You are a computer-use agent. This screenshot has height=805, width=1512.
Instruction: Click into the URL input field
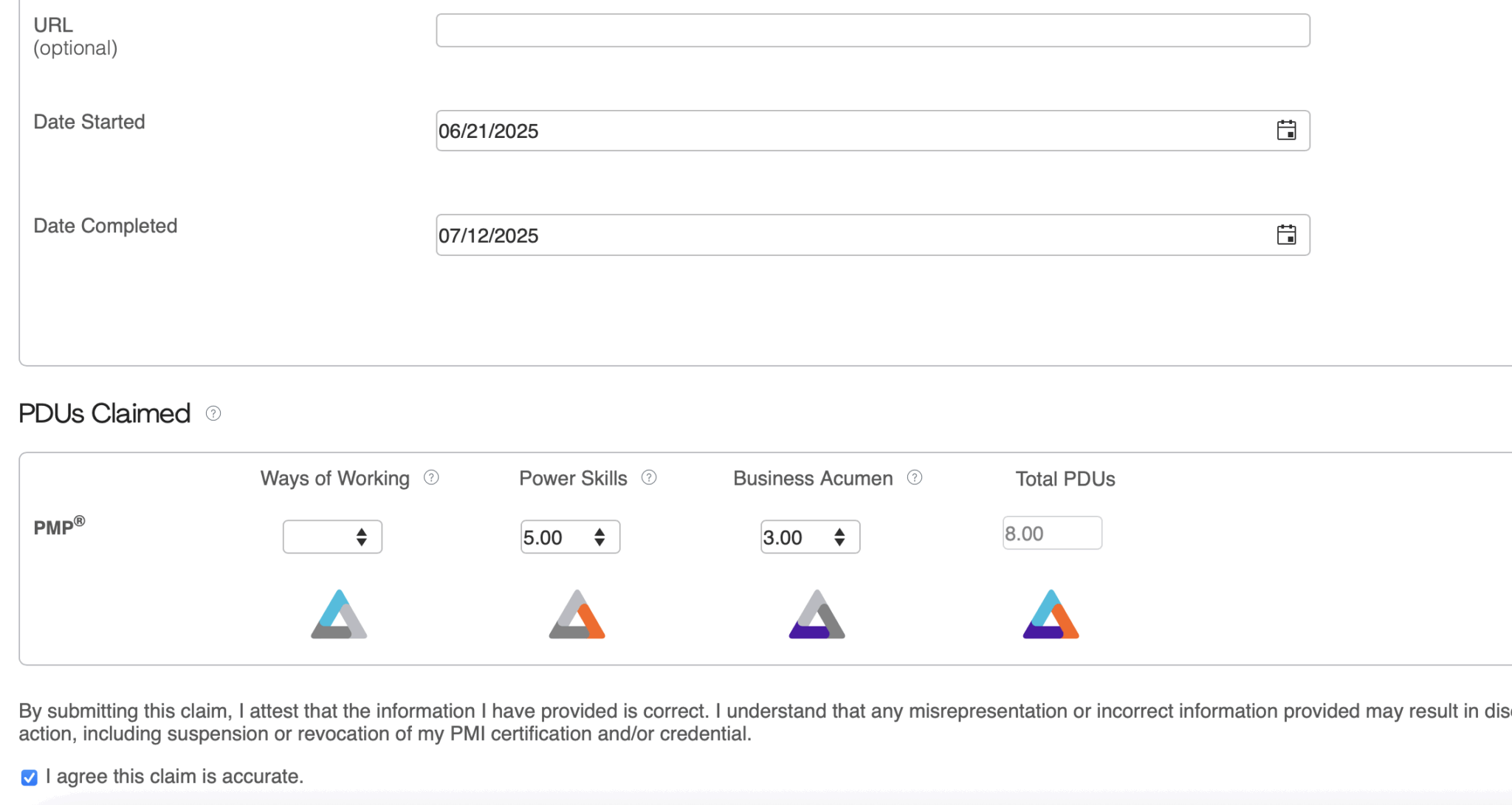pos(871,30)
